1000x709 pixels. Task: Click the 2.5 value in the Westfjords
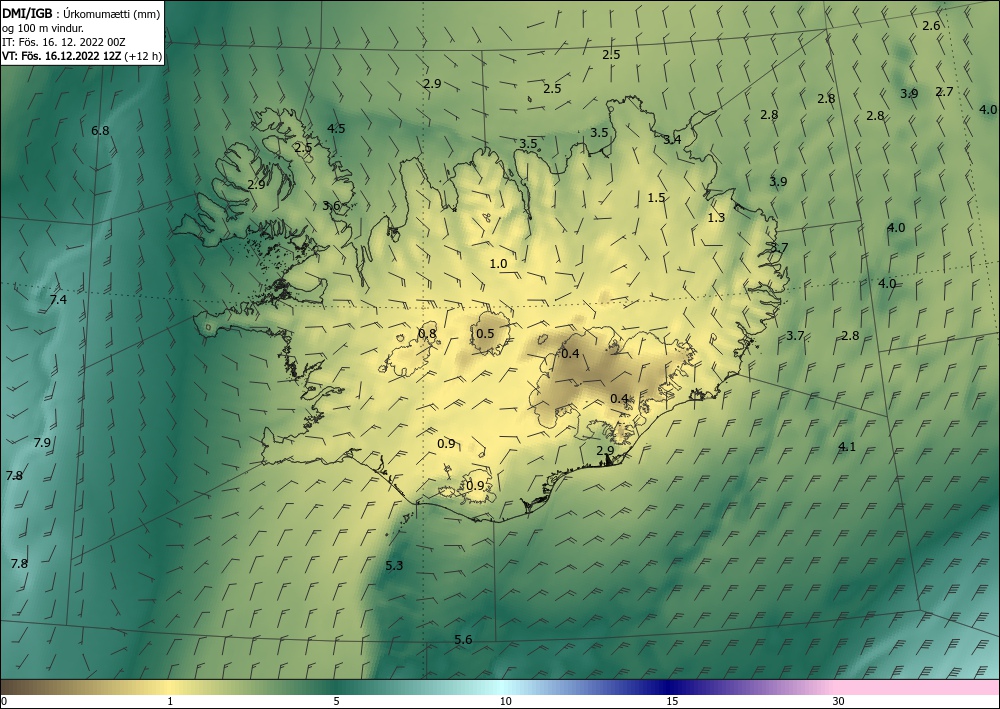pos(303,148)
